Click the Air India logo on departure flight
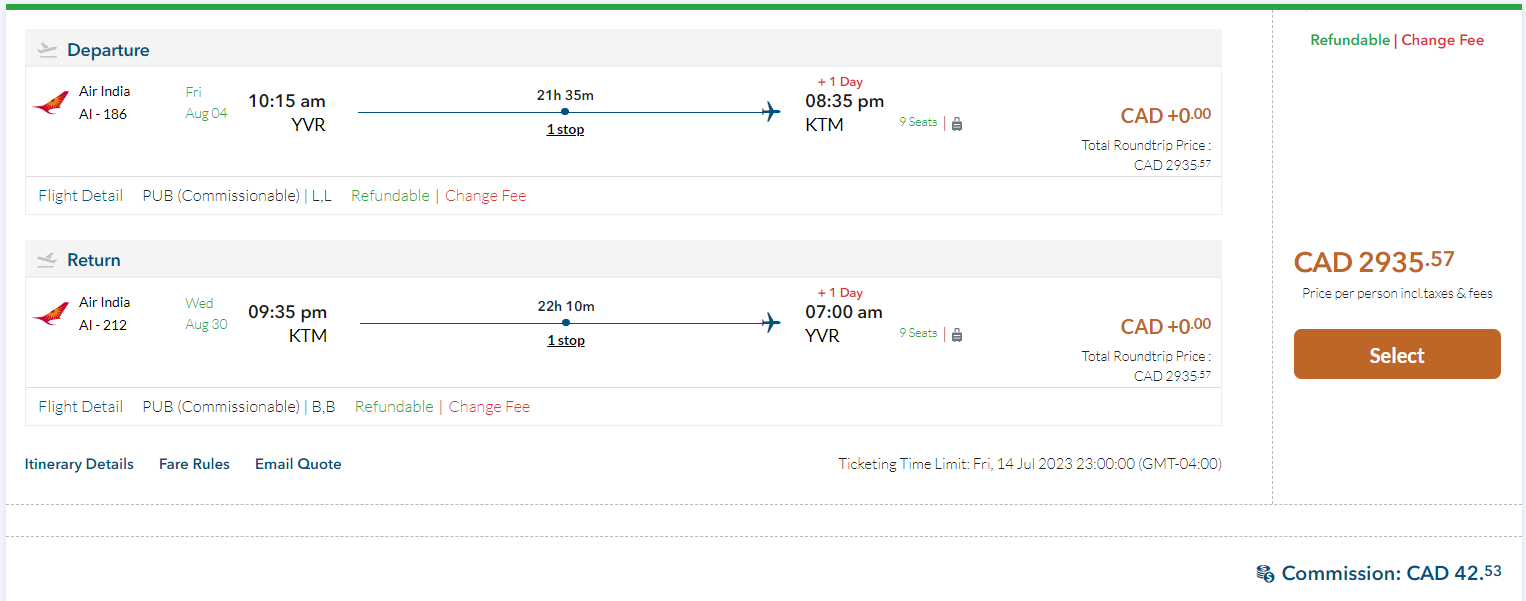1526x601 pixels. (50, 103)
